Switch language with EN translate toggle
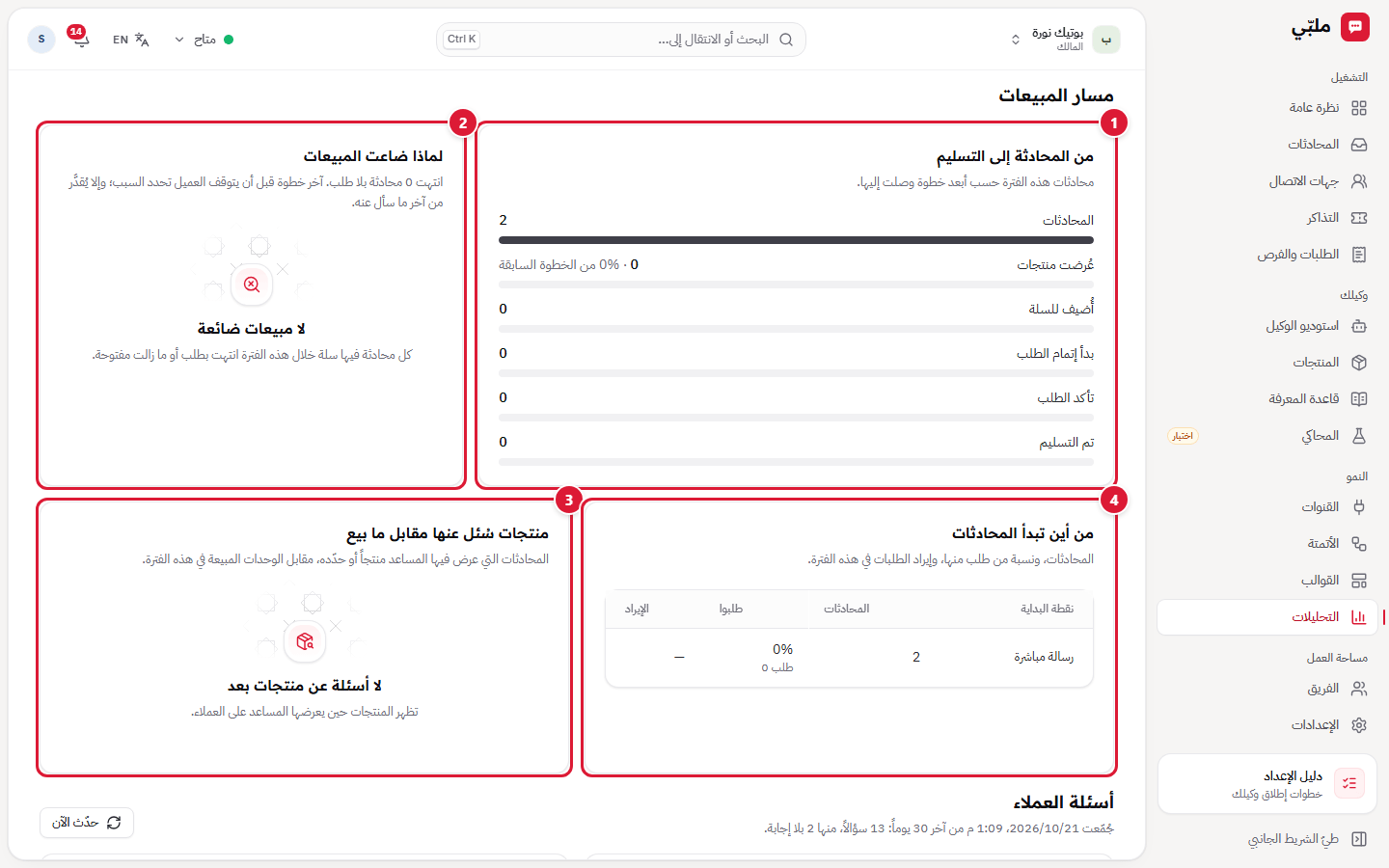This screenshot has height=868, width=1389. point(131,40)
